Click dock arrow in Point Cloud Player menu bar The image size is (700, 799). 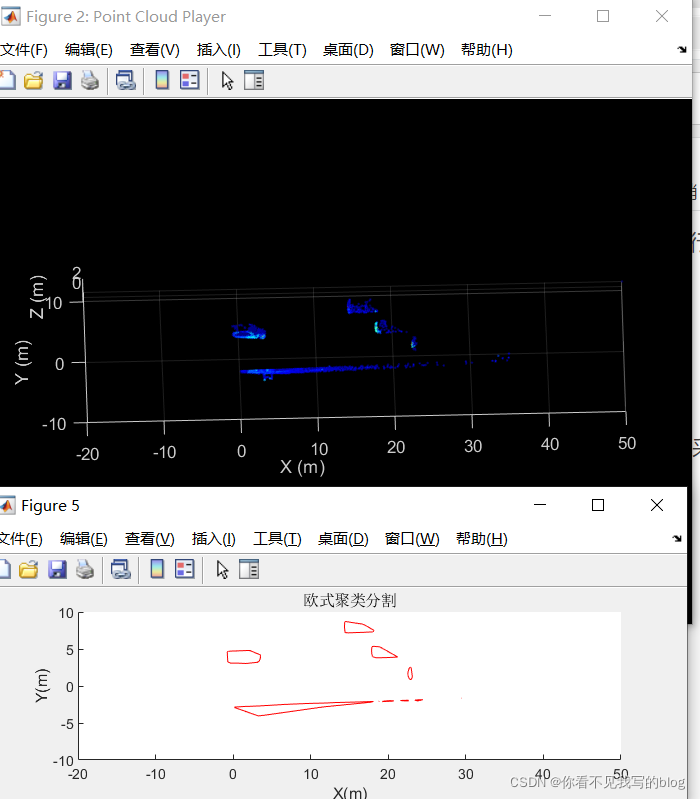click(x=682, y=49)
